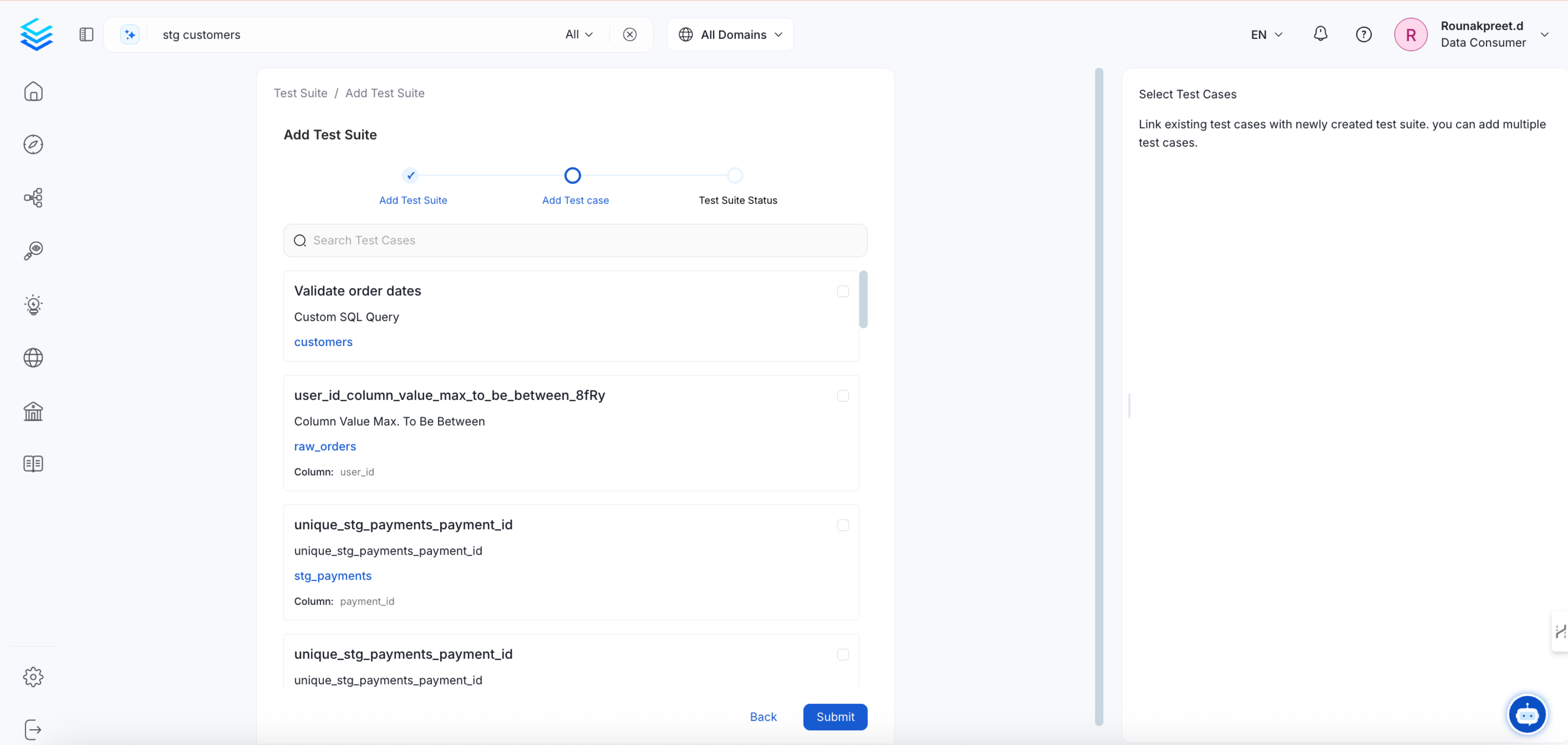Go to the Add Test Suite step
Image resolution: width=1568 pixels, height=745 pixels.
413,200
